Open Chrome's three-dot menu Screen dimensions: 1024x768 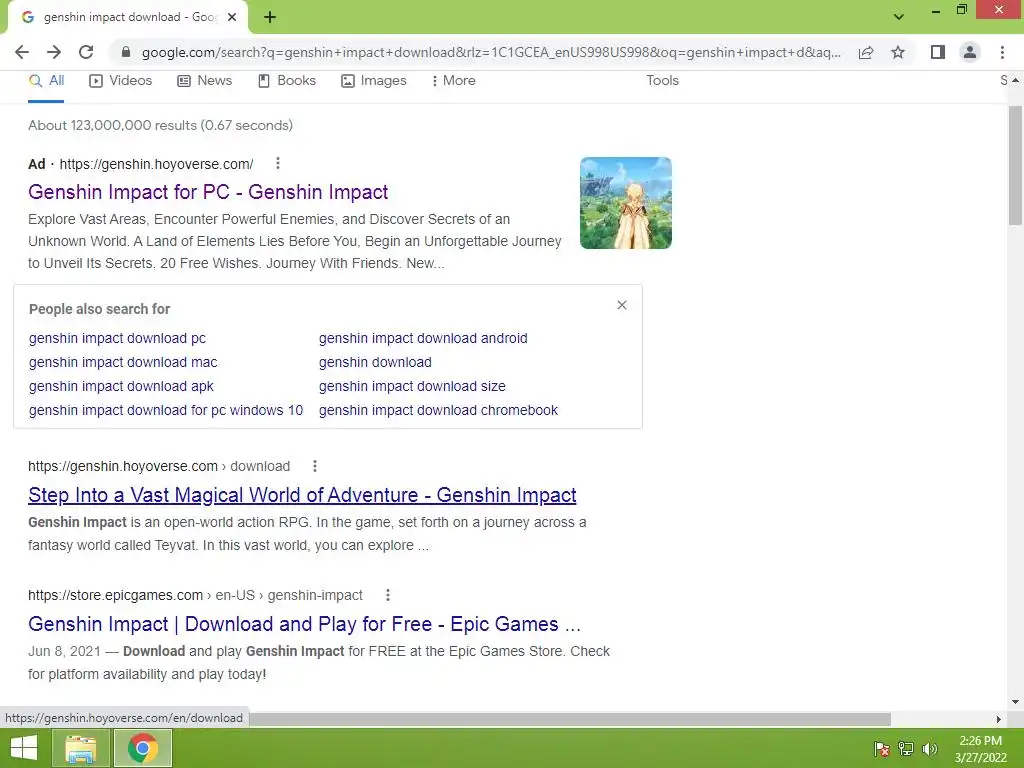pyautogui.click(x=1002, y=52)
